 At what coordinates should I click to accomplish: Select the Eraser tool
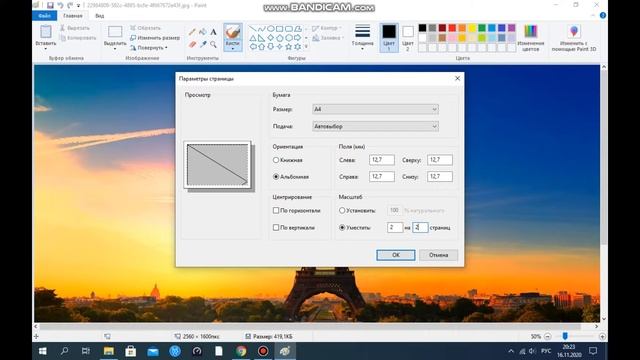pos(192,44)
